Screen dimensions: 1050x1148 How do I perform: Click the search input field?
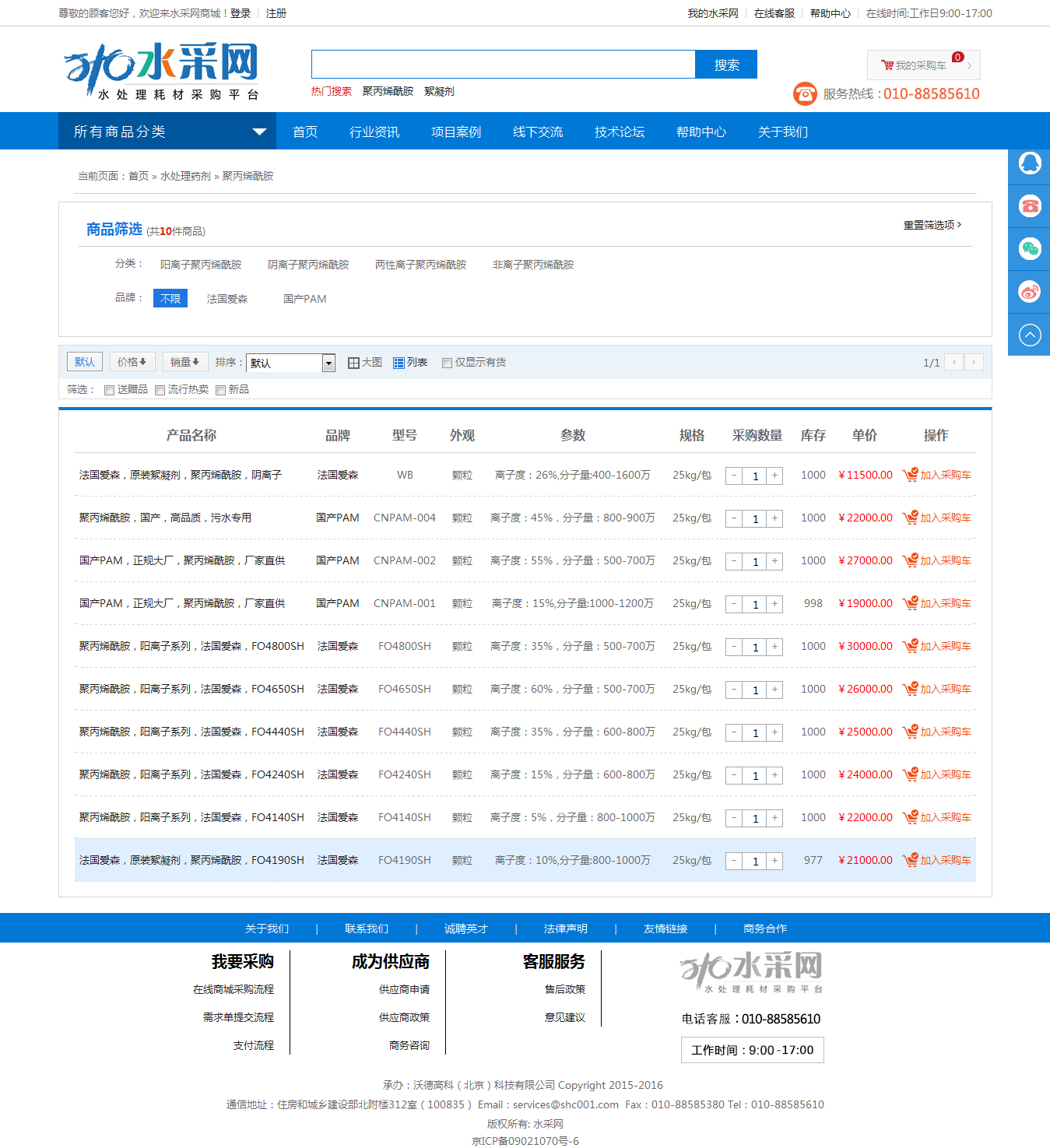coord(504,65)
